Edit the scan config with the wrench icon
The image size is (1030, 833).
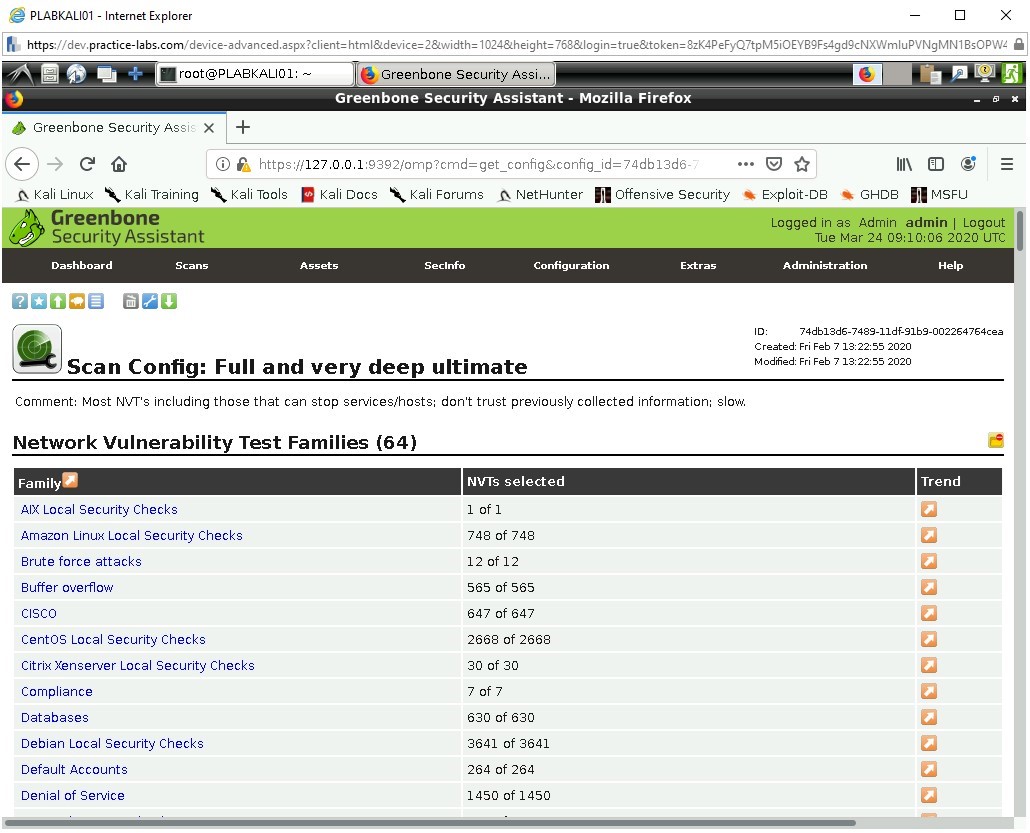point(150,301)
